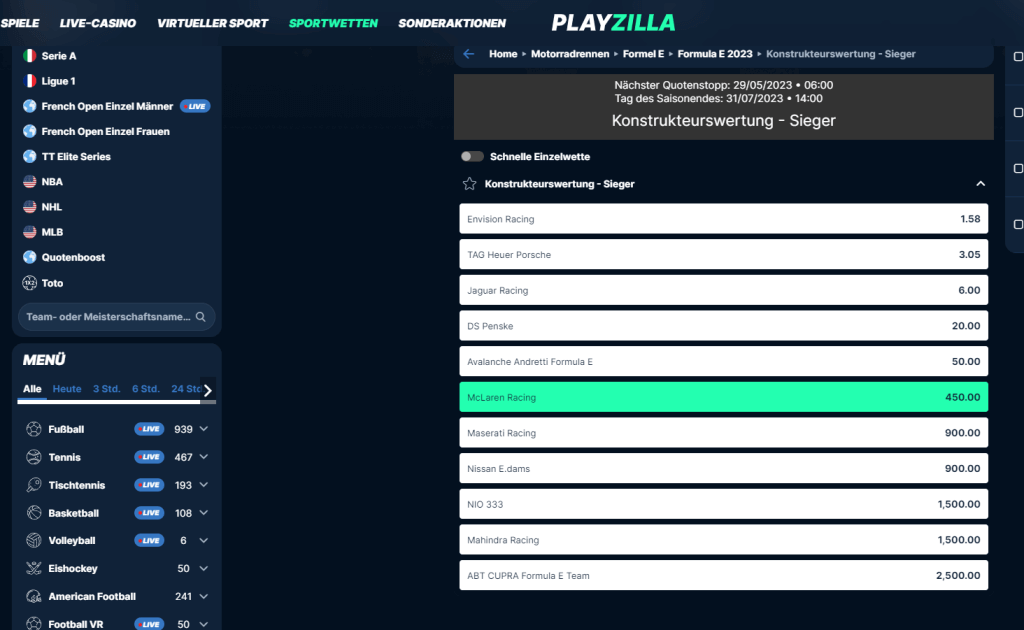Expand the Tennis category chevron
Screen dimensions: 1024x630
[204, 457]
